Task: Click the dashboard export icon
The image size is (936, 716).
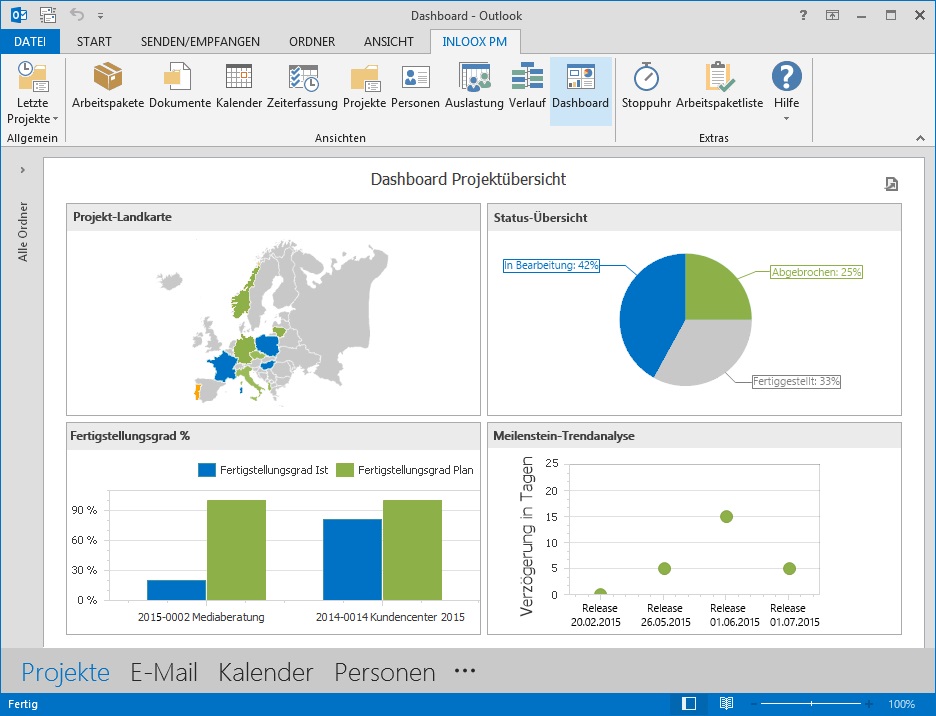Action: [891, 183]
